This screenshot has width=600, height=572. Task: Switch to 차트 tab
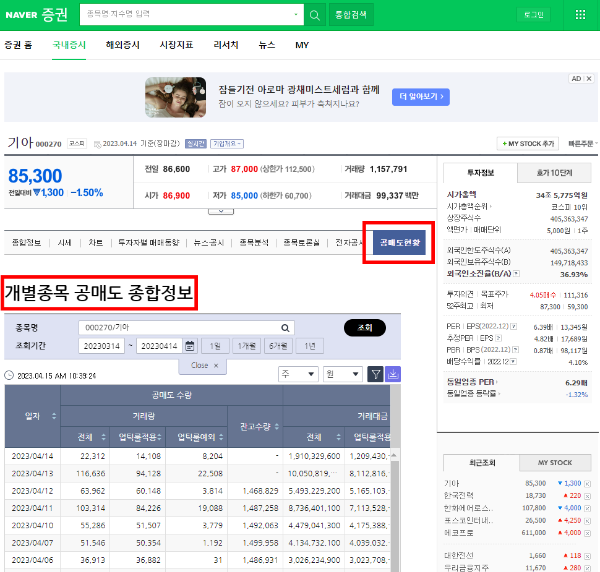[96, 243]
